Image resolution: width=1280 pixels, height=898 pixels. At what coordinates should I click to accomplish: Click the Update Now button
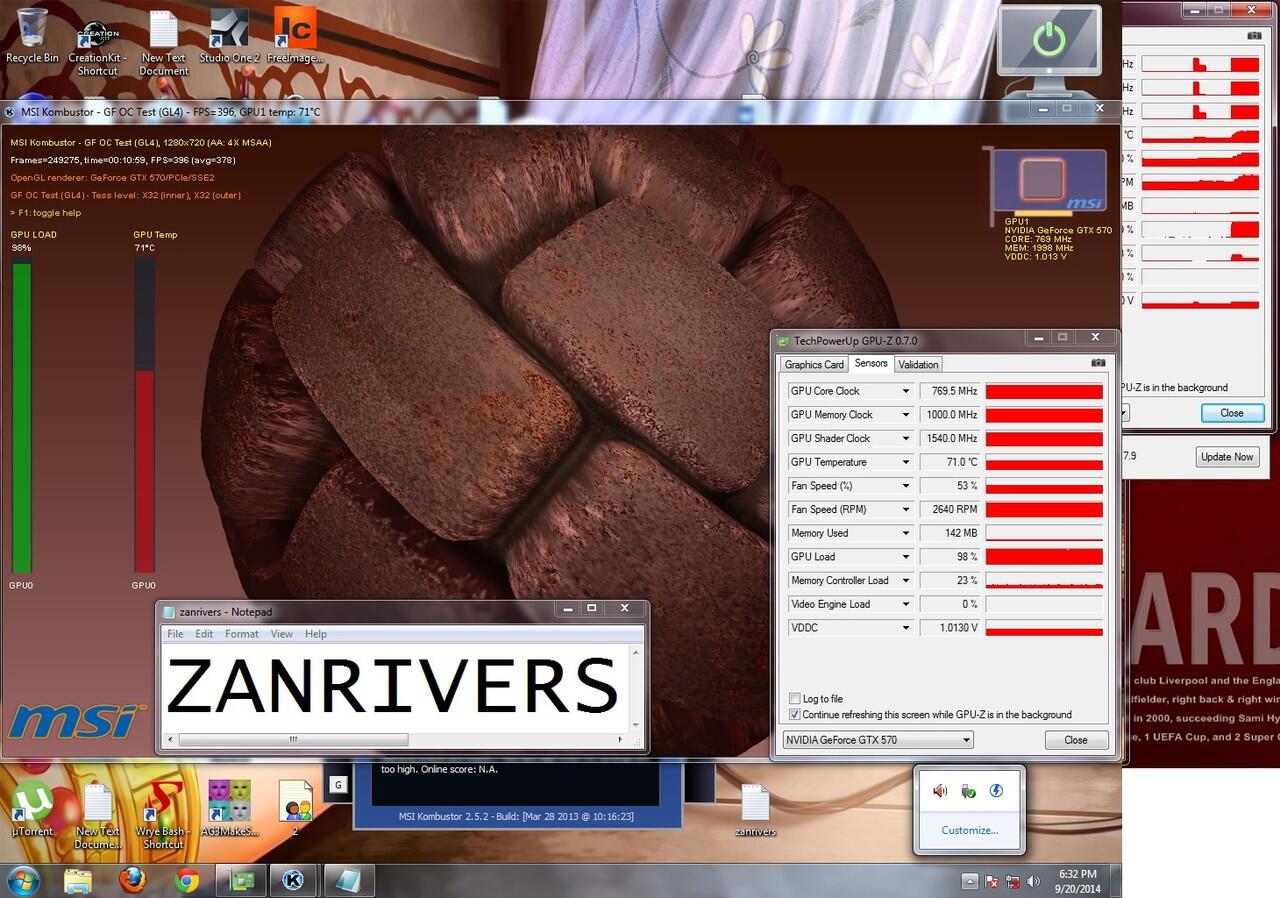coord(1226,457)
